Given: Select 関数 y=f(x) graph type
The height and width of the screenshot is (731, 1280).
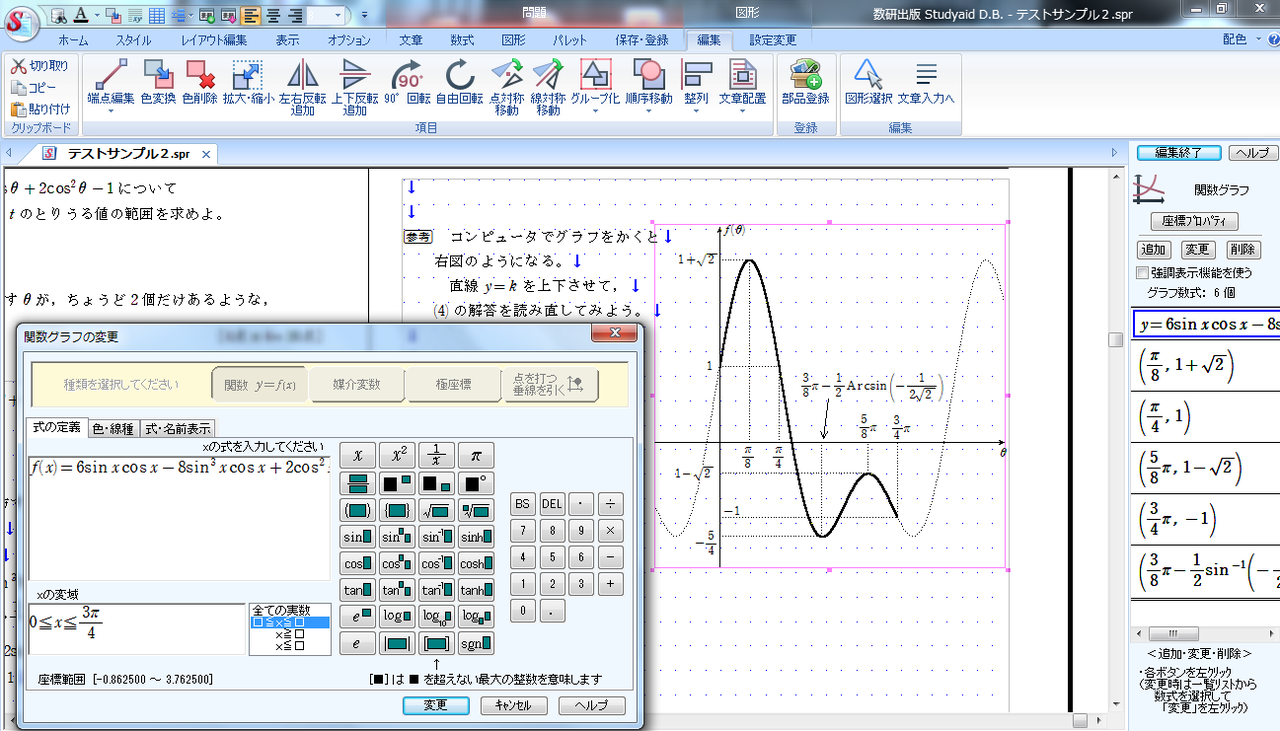Looking at the screenshot, I should coord(258,384).
